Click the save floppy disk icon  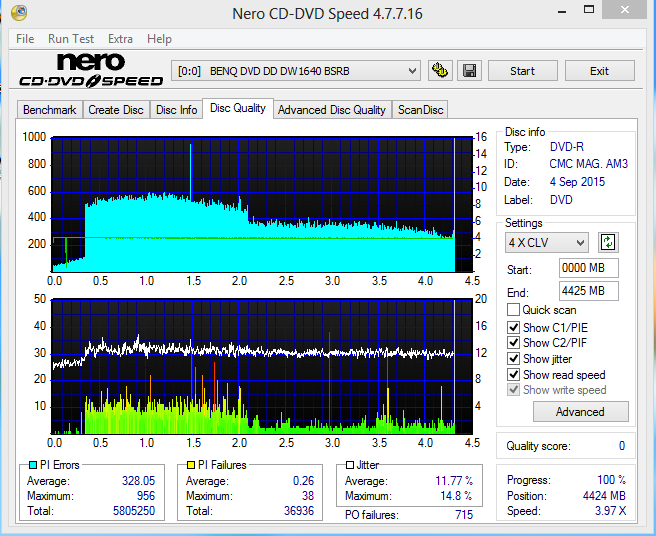(x=469, y=70)
